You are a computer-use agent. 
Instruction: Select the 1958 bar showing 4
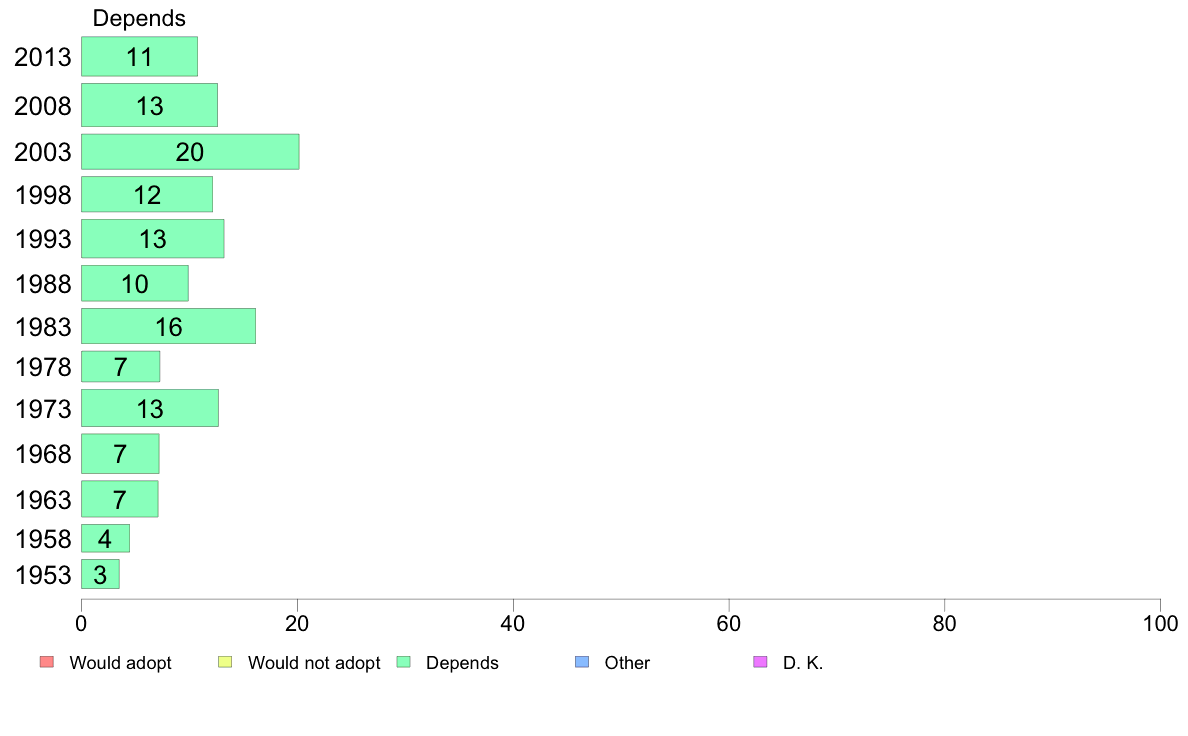(x=105, y=539)
